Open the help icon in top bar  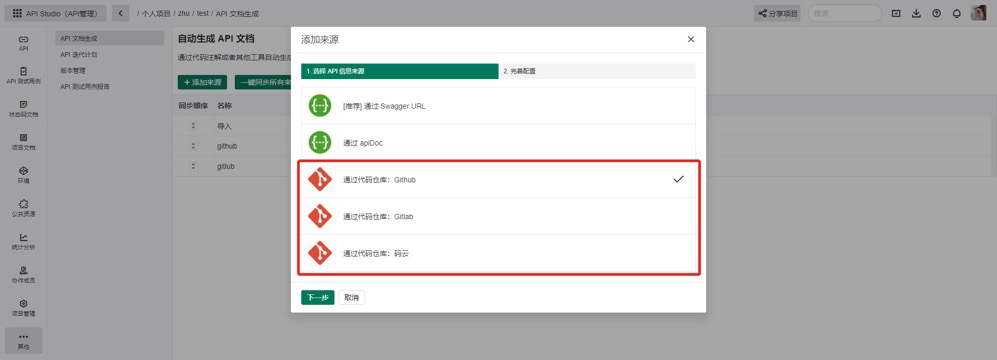pos(936,13)
